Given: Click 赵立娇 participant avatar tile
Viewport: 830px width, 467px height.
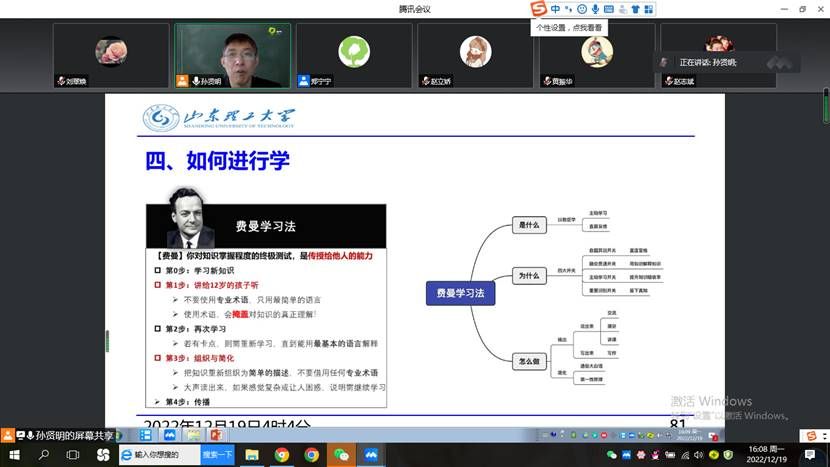Looking at the screenshot, I should pyautogui.click(x=475, y=55).
